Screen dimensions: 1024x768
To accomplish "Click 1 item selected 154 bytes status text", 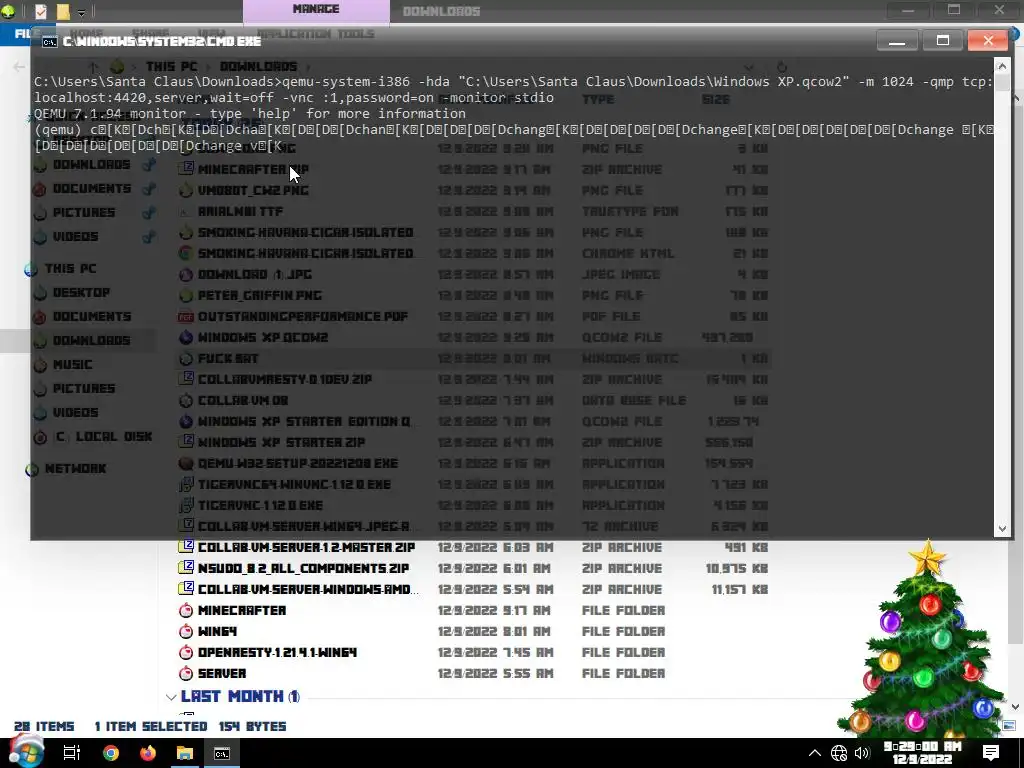I will tap(190, 726).
